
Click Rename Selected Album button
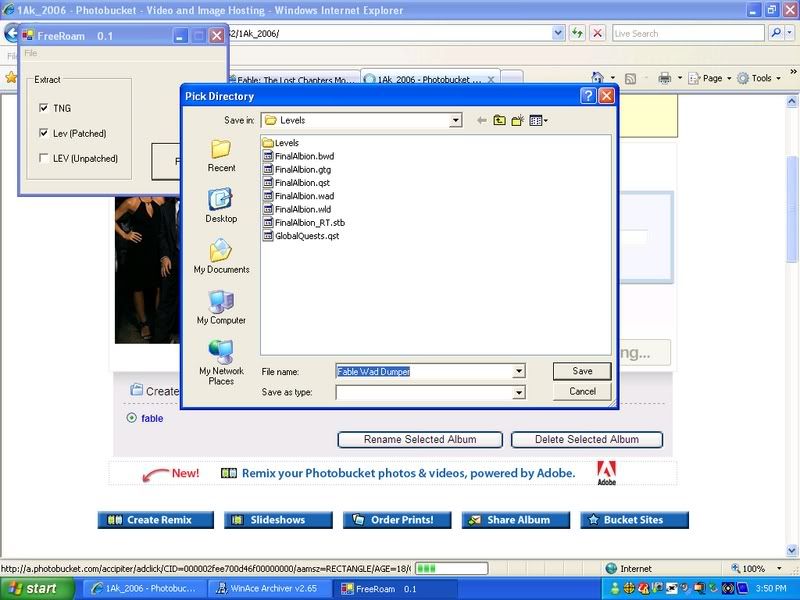[x=420, y=439]
